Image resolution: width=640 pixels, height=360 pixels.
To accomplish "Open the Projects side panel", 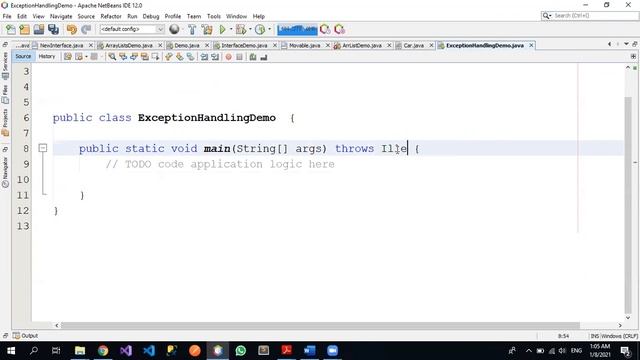I will [5, 122].
